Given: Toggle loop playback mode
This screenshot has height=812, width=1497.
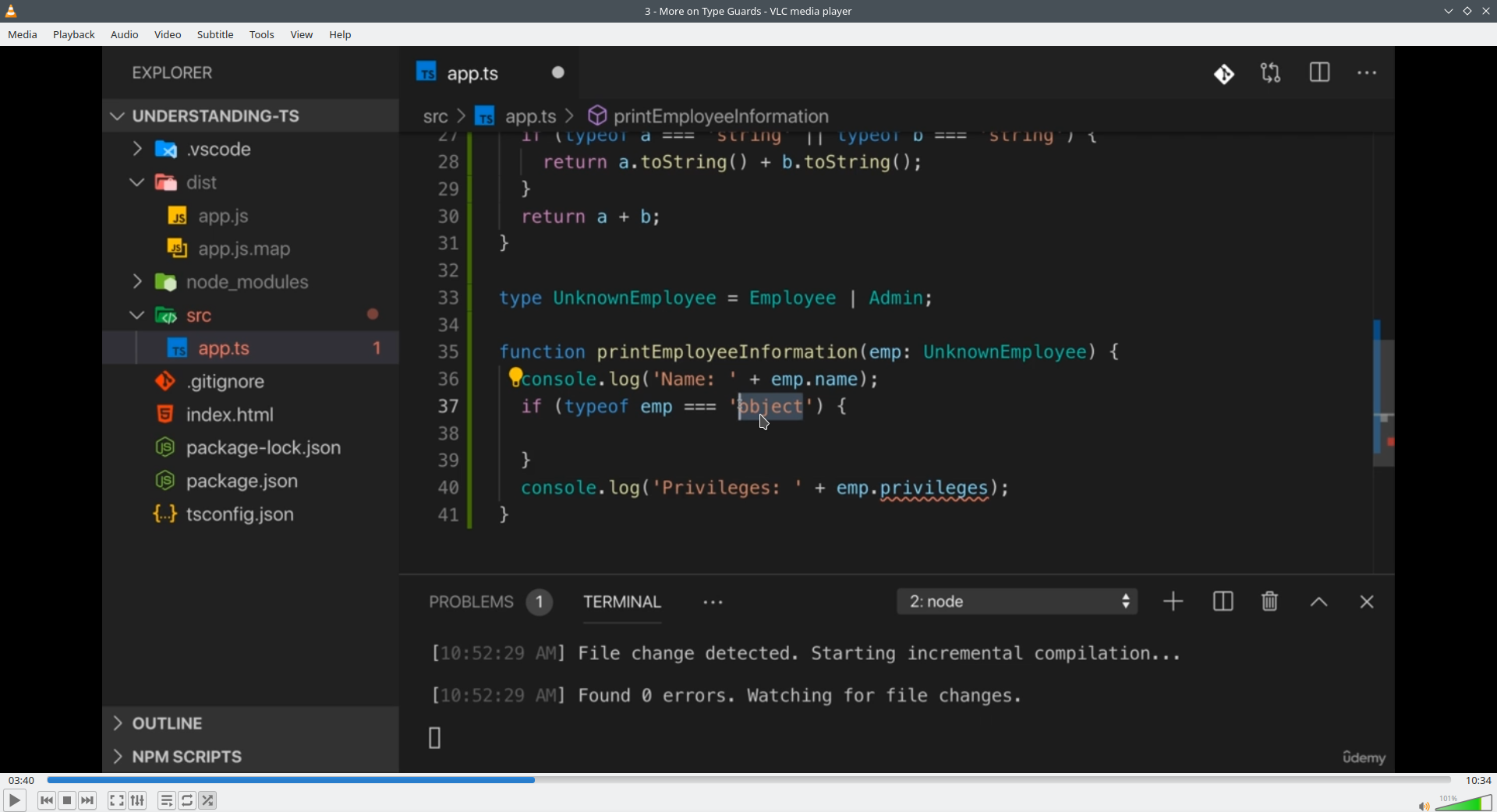Looking at the screenshot, I should click(x=188, y=800).
